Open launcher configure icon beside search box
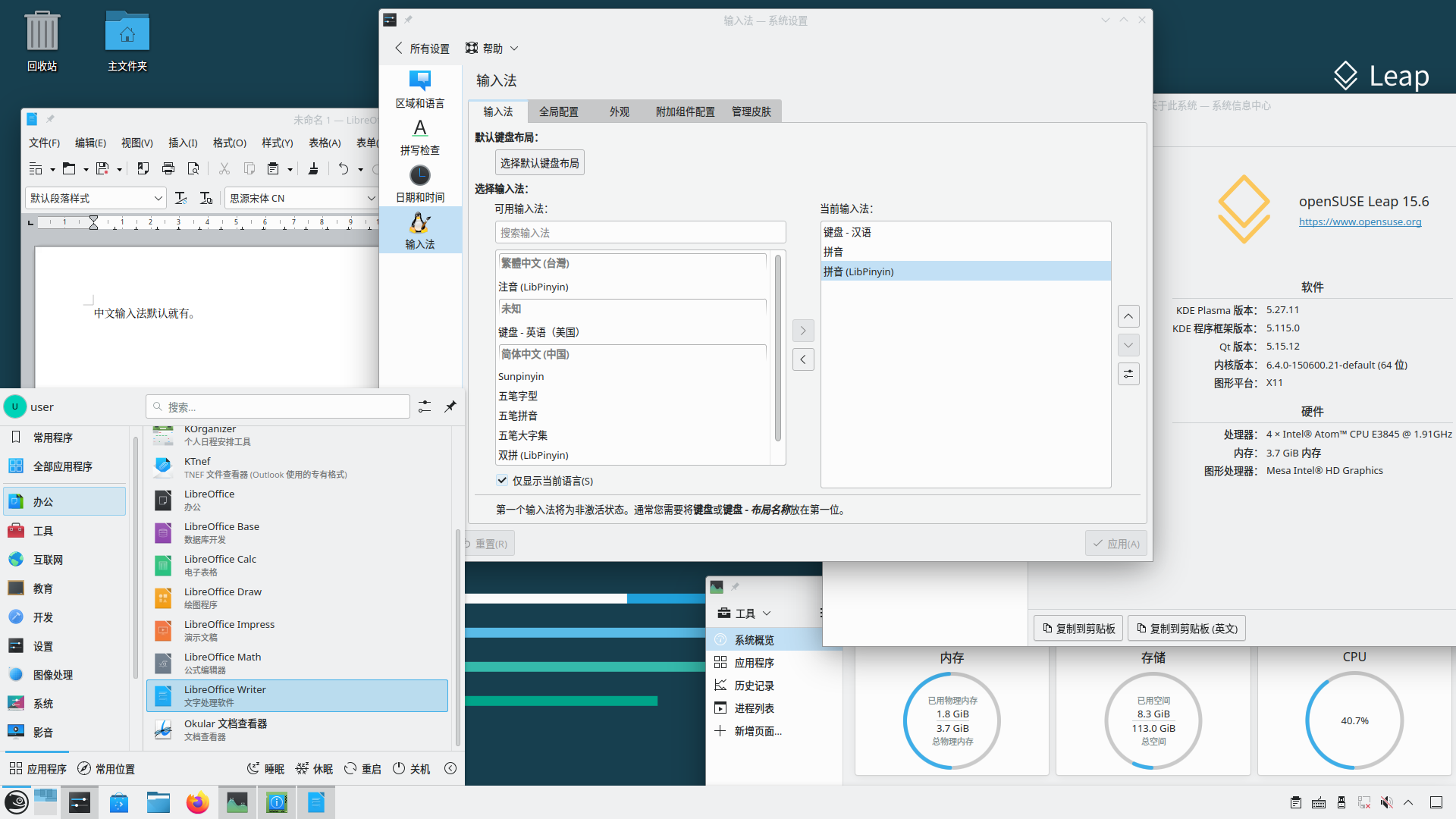Screen dimensions: 1456x819 (x=425, y=406)
